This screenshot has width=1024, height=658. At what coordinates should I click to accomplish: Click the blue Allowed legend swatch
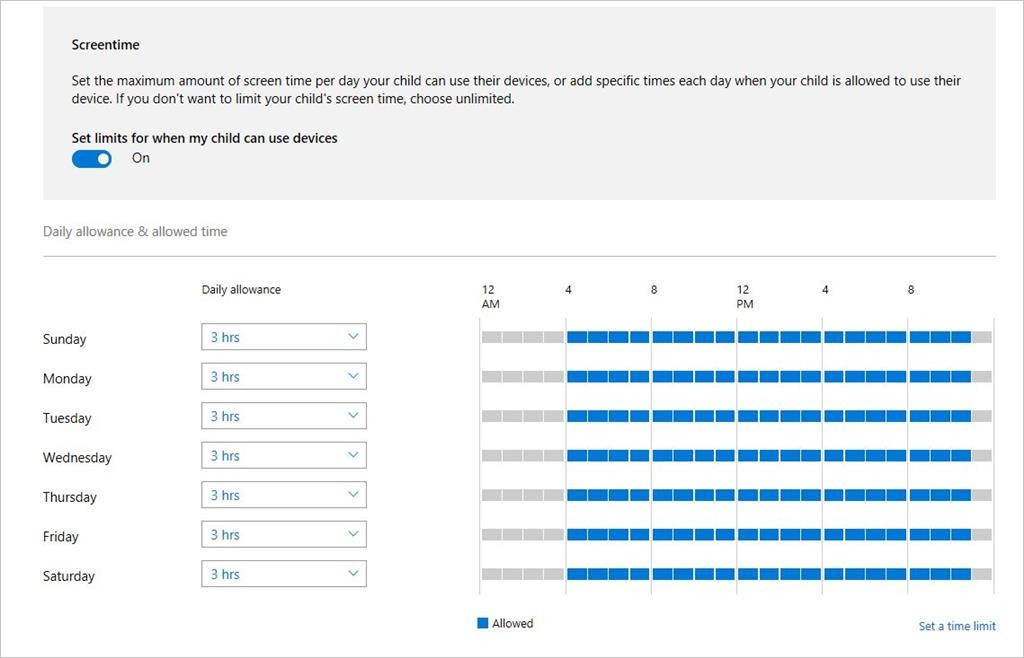coord(483,623)
